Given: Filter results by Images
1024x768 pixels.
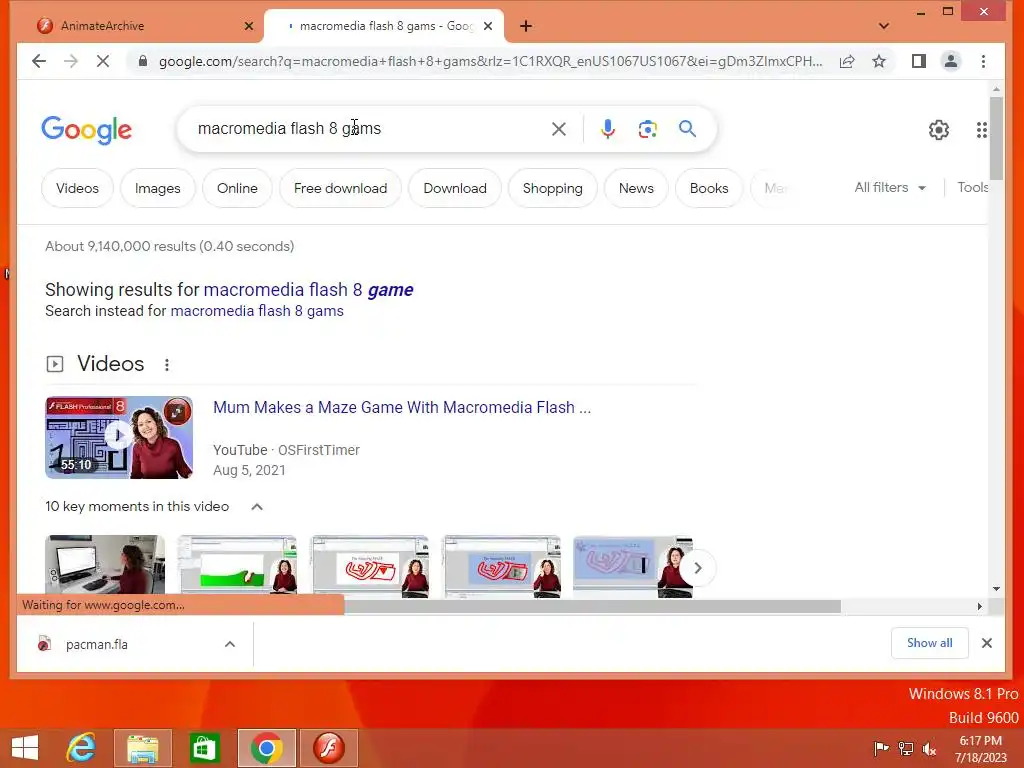Looking at the screenshot, I should (x=157, y=188).
